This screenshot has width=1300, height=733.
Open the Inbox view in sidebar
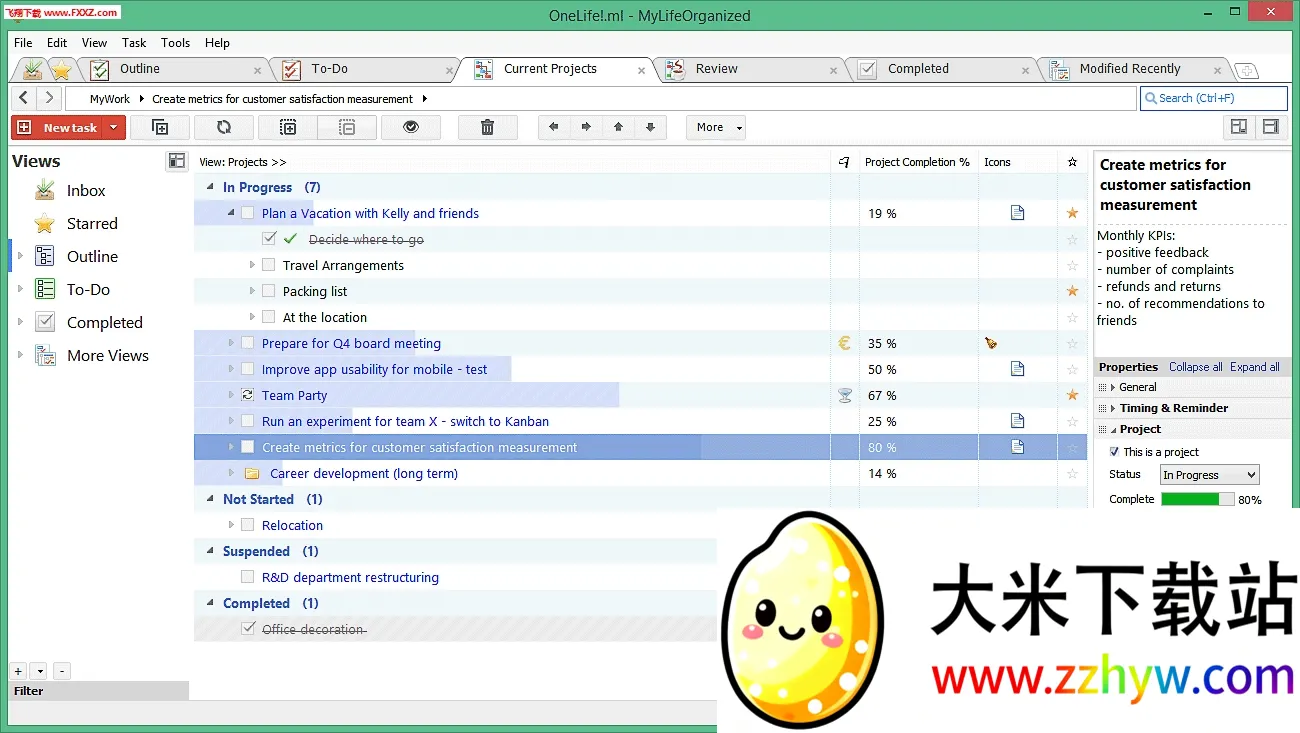pos(86,190)
